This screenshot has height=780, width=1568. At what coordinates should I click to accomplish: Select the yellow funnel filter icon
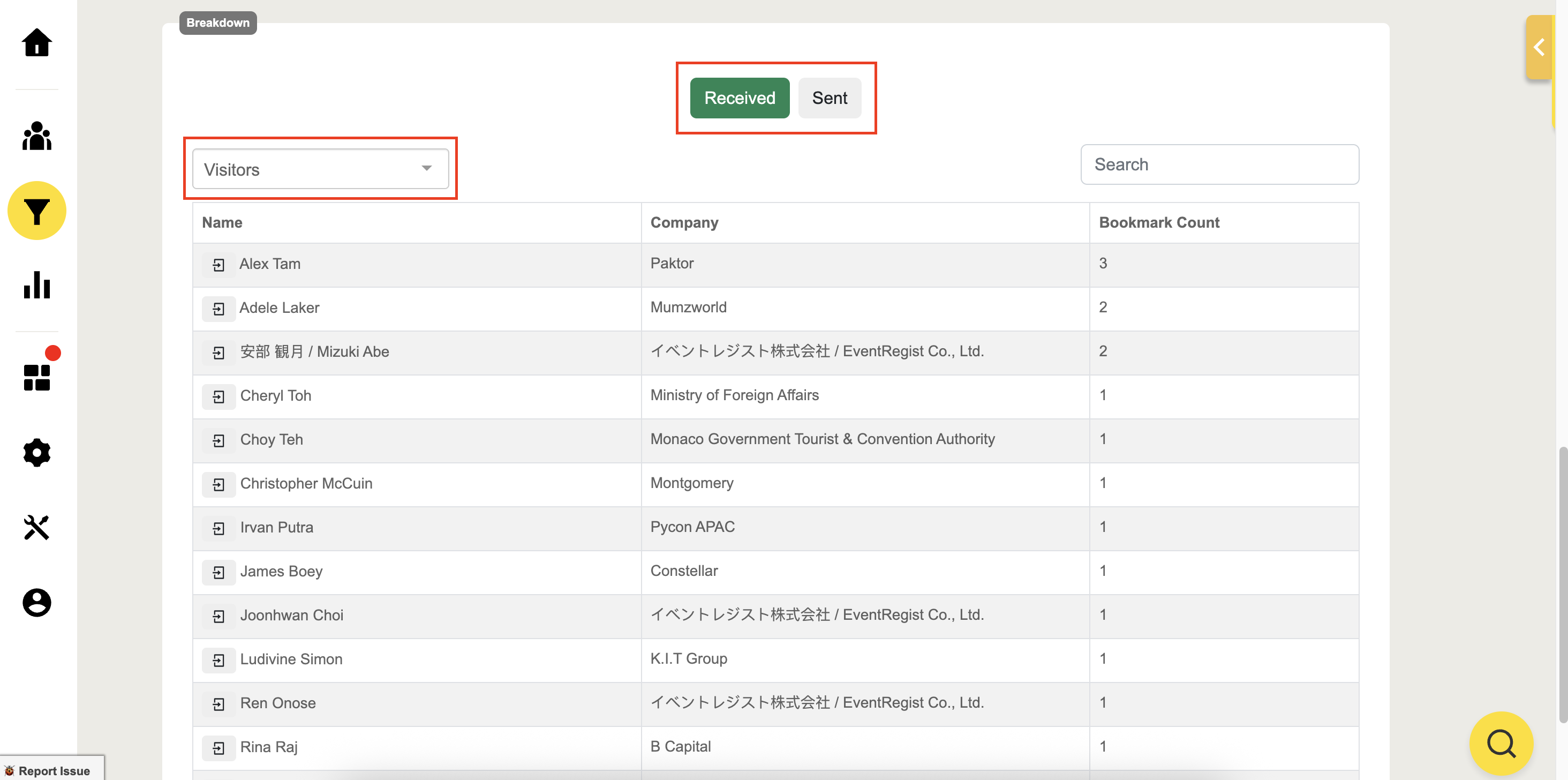point(36,211)
